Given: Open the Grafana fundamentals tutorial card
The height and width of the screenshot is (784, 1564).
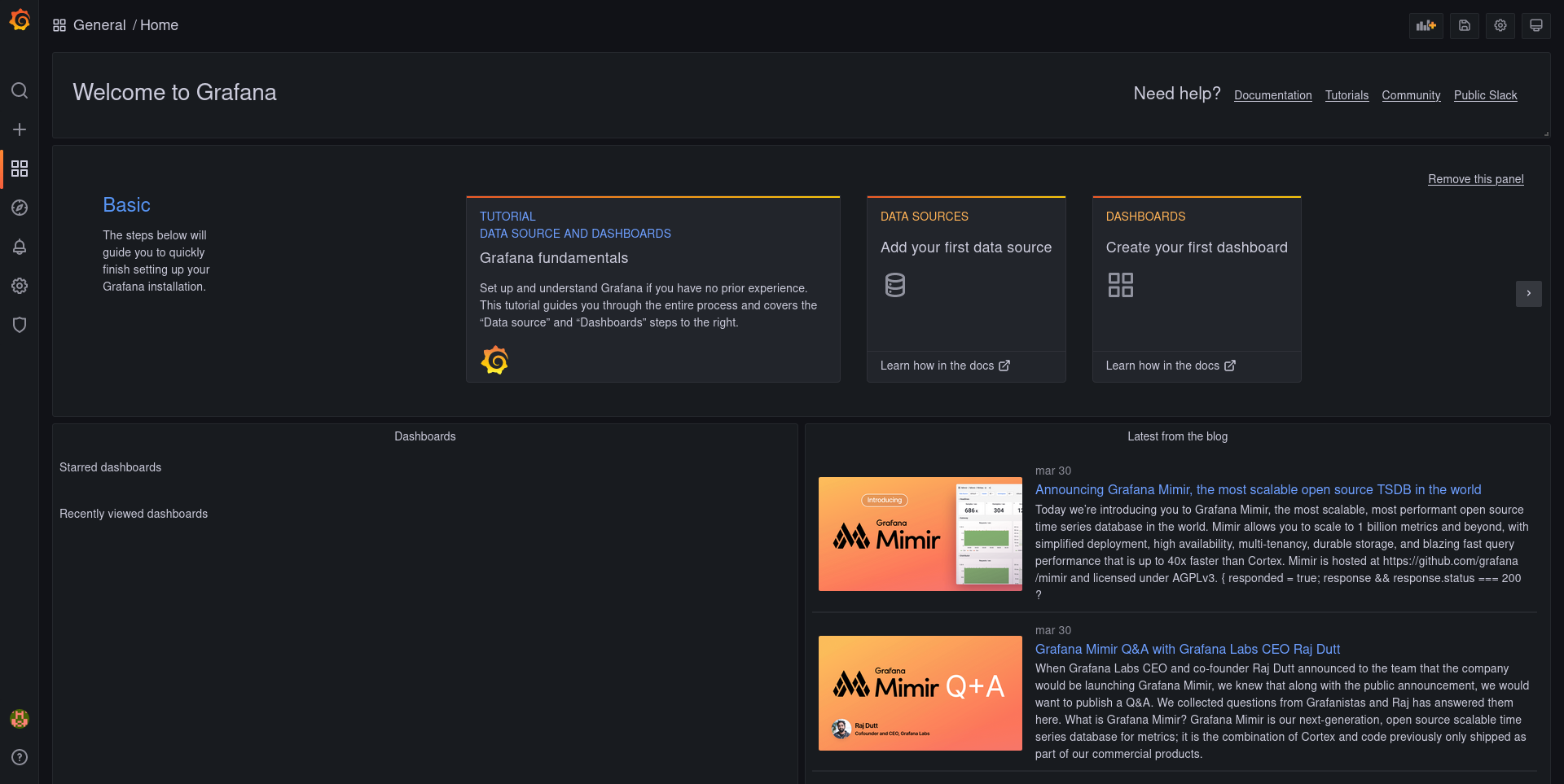Looking at the screenshot, I should click(652, 289).
